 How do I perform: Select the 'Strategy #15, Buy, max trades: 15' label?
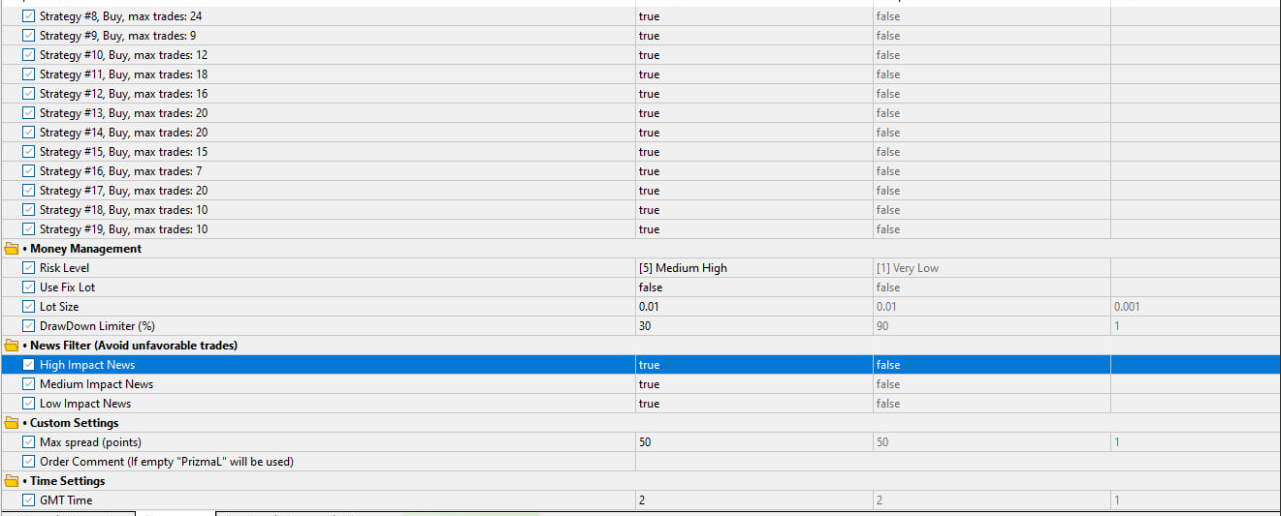click(x=124, y=152)
